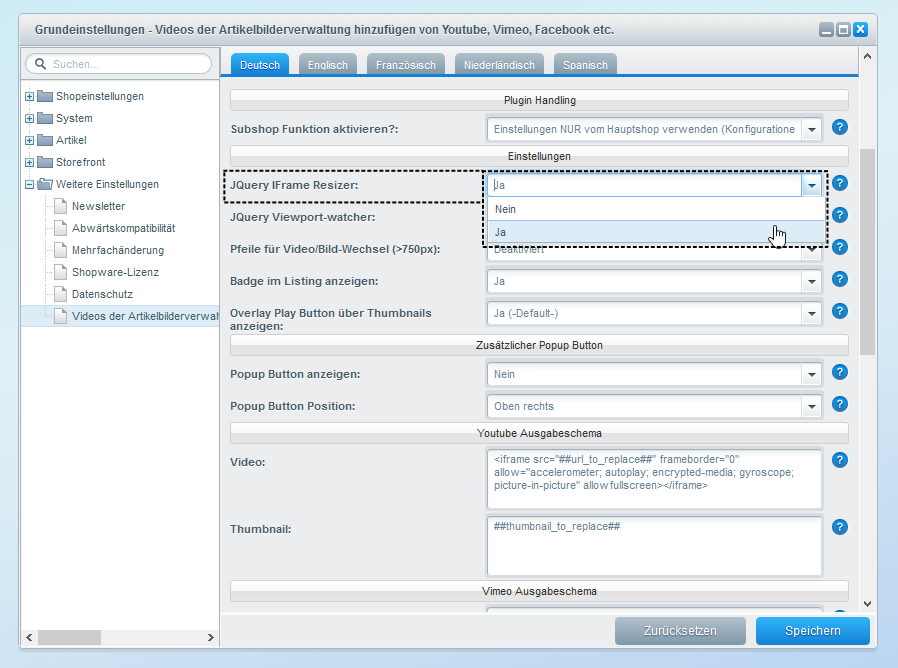Open the Badge im Listing dropdown
This screenshot has height=668, width=898.
(x=812, y=281)
